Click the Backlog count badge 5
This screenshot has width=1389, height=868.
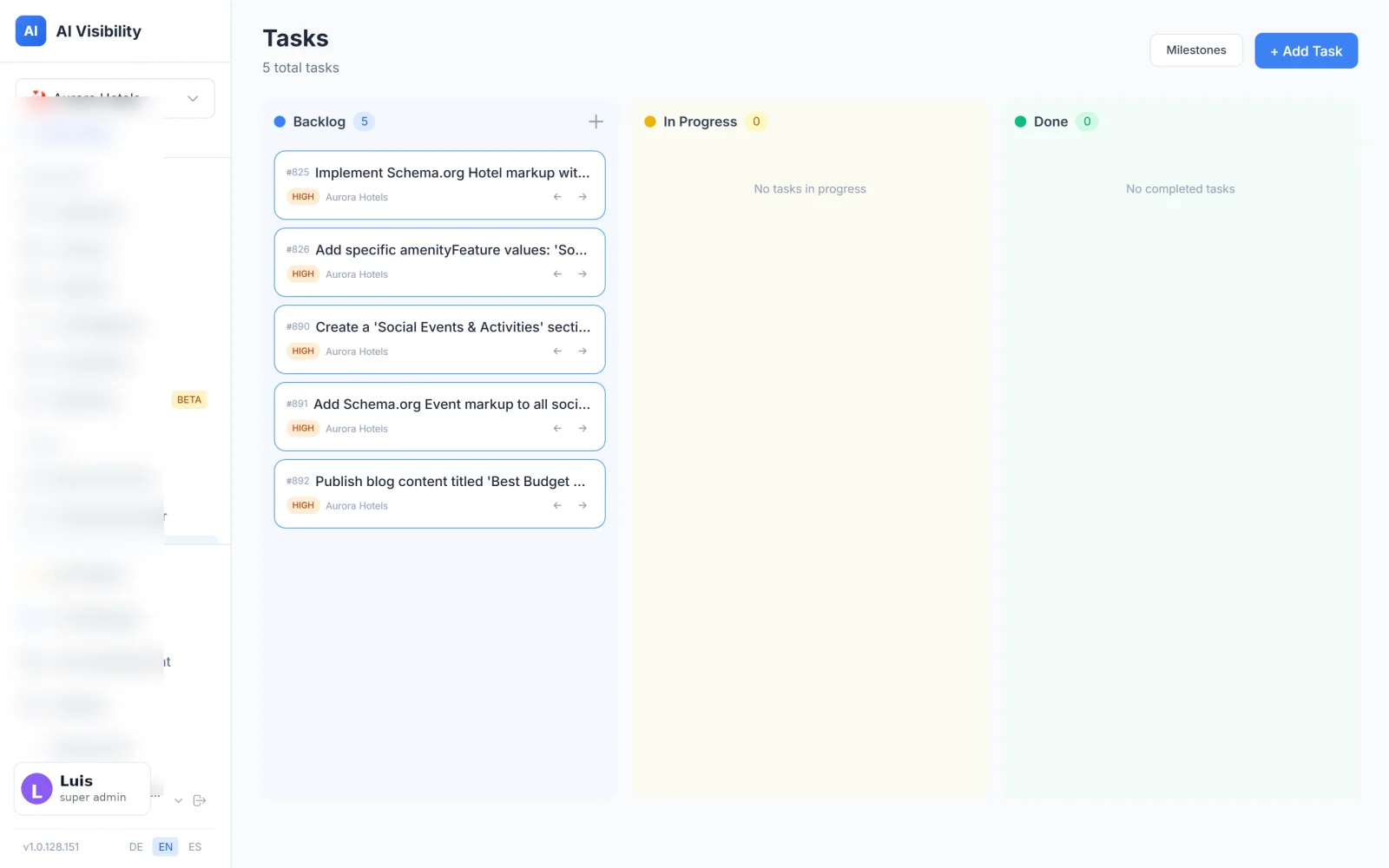coord(365,122)
